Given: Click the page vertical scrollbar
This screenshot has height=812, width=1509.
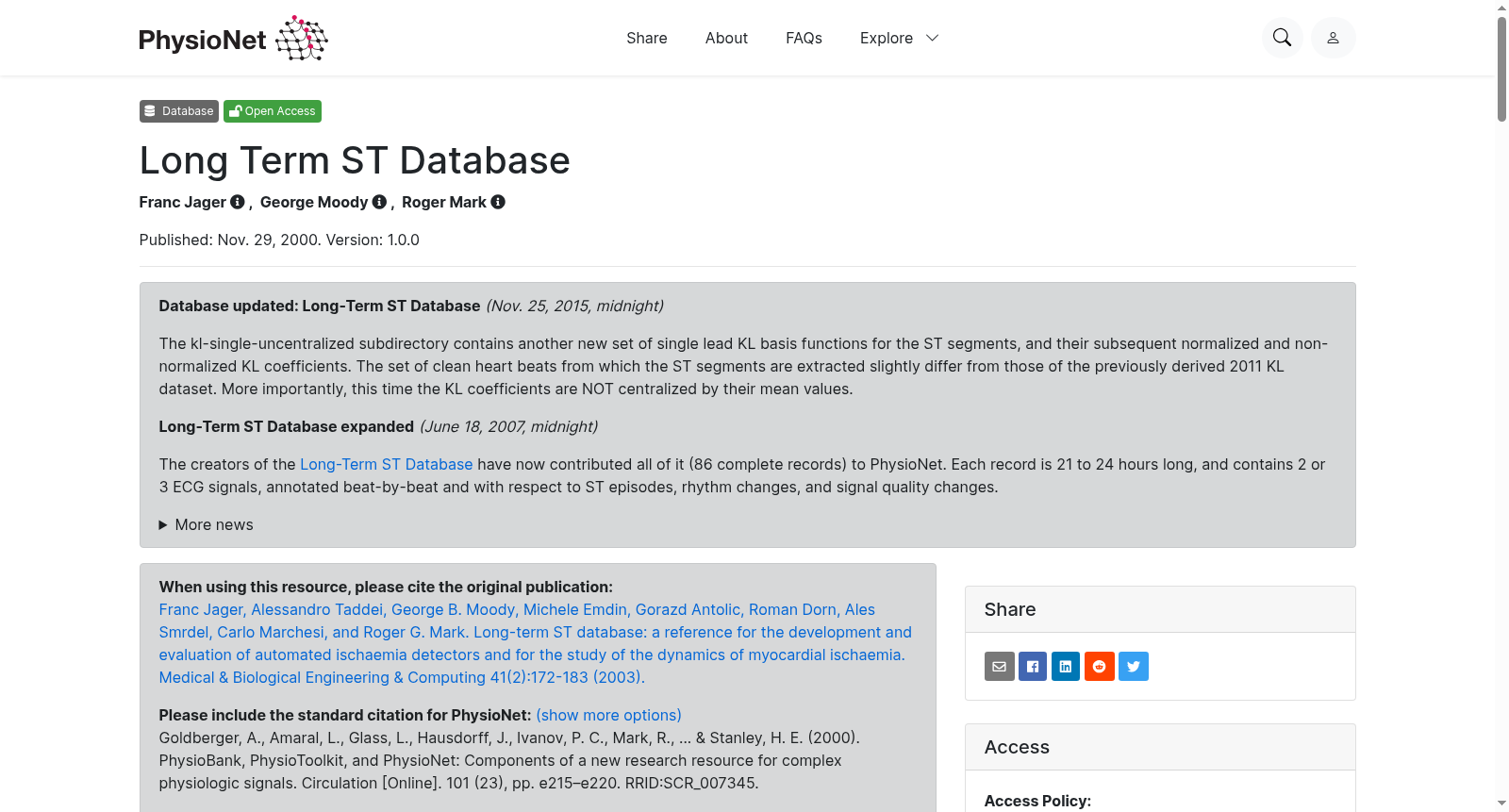Looking at the screenshot, I should 1501,406.
